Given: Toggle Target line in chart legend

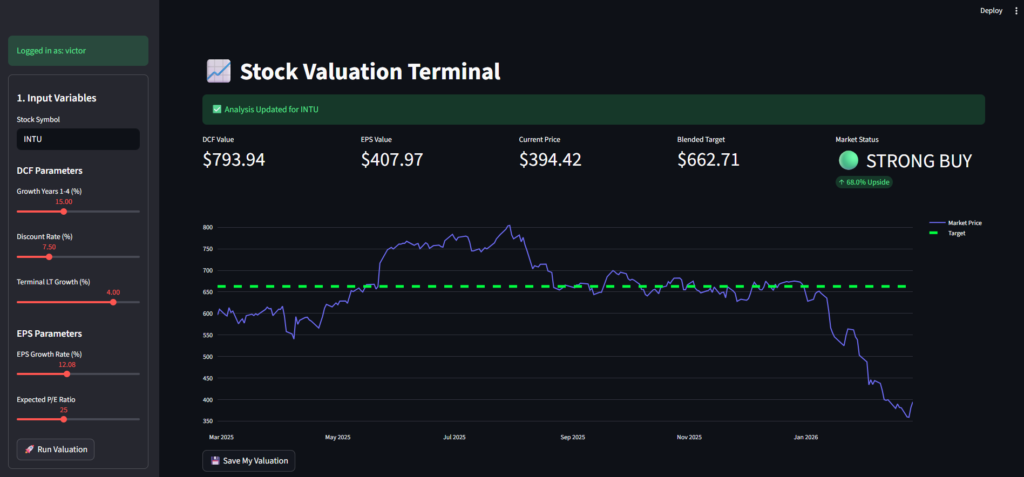Looking at the screenshot, I should coord(956,233).
